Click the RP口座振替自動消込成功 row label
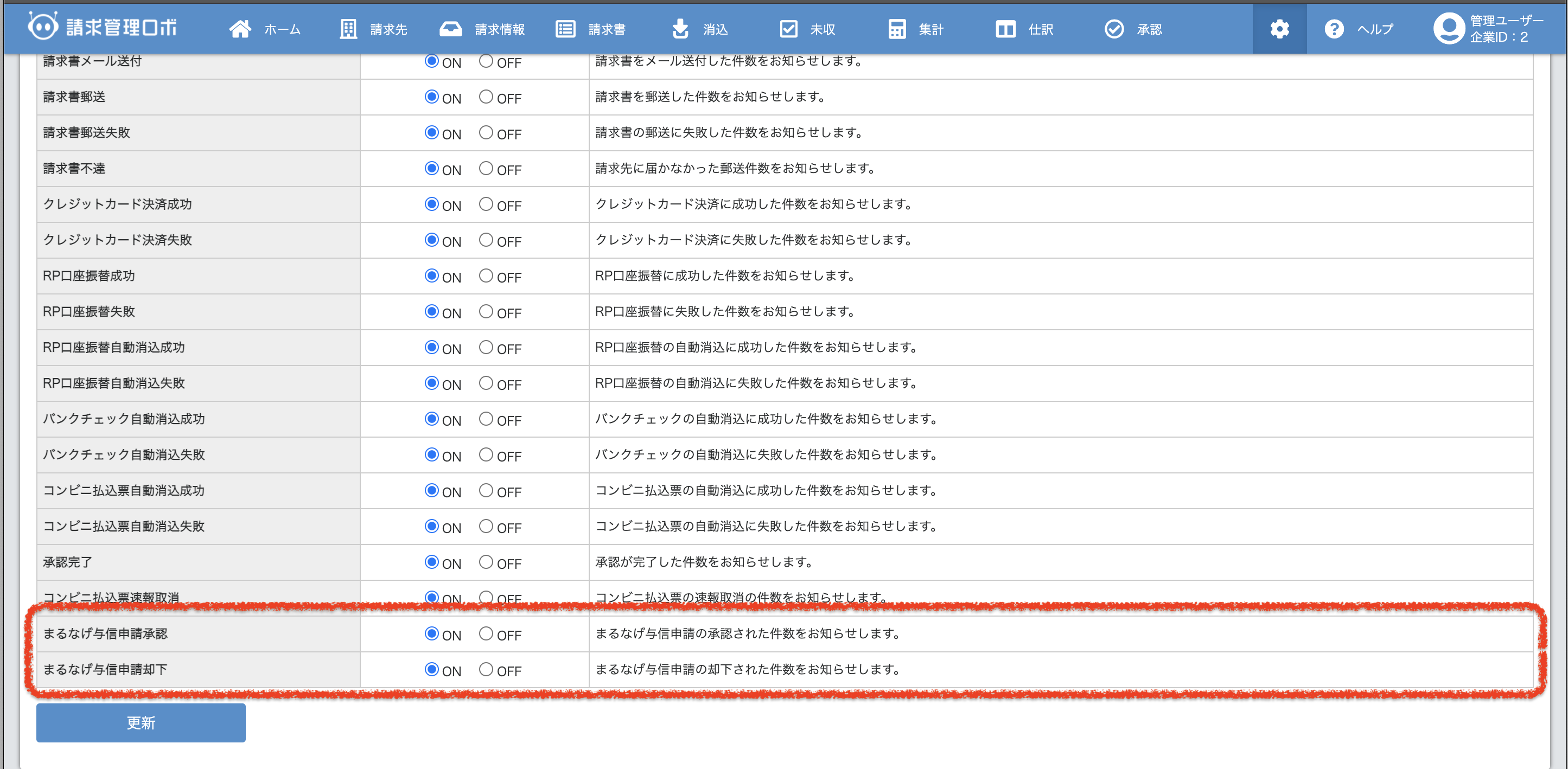Viewport: 1568px width, 769px height. click(x=114, y=348)
